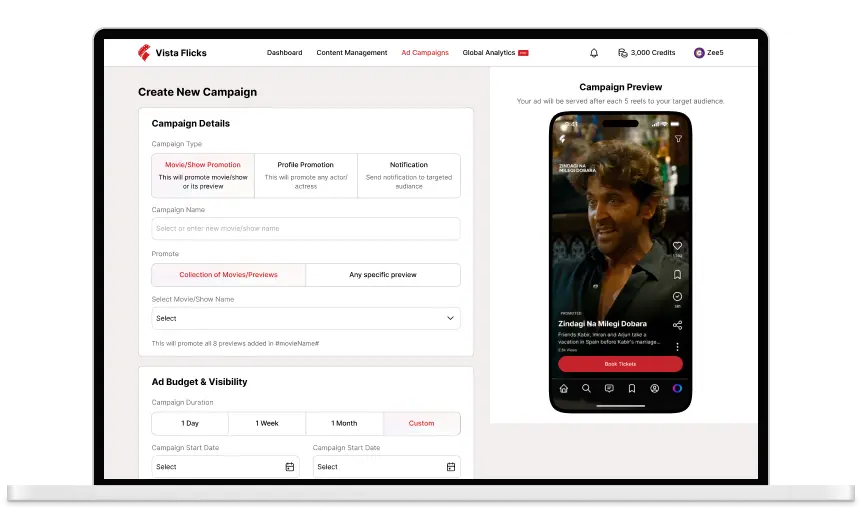Image resolution: width=862 pixels, height=512 pixels.
Task: Open calendar icon in first start date field
Action: 290,467
